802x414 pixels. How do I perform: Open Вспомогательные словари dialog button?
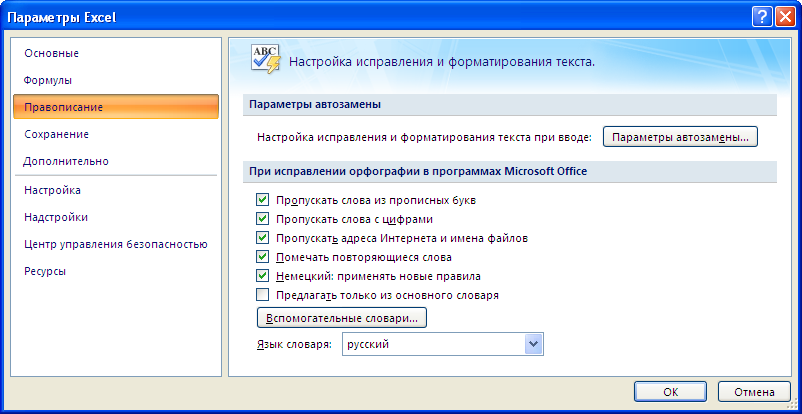(x=342, y=318)
